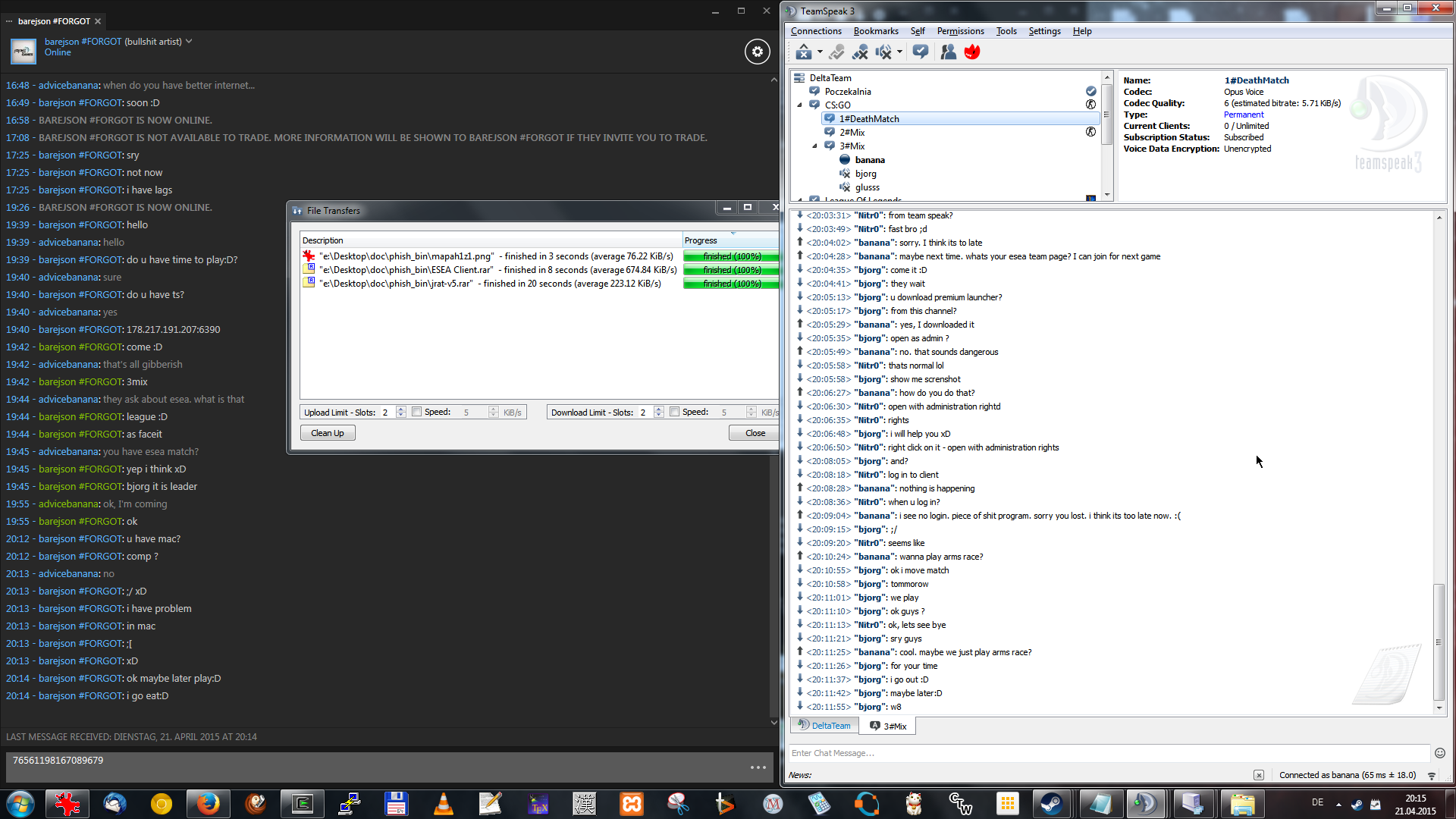
Task: Open Steam chat settings gear
Action: click(x=757, y=52)
